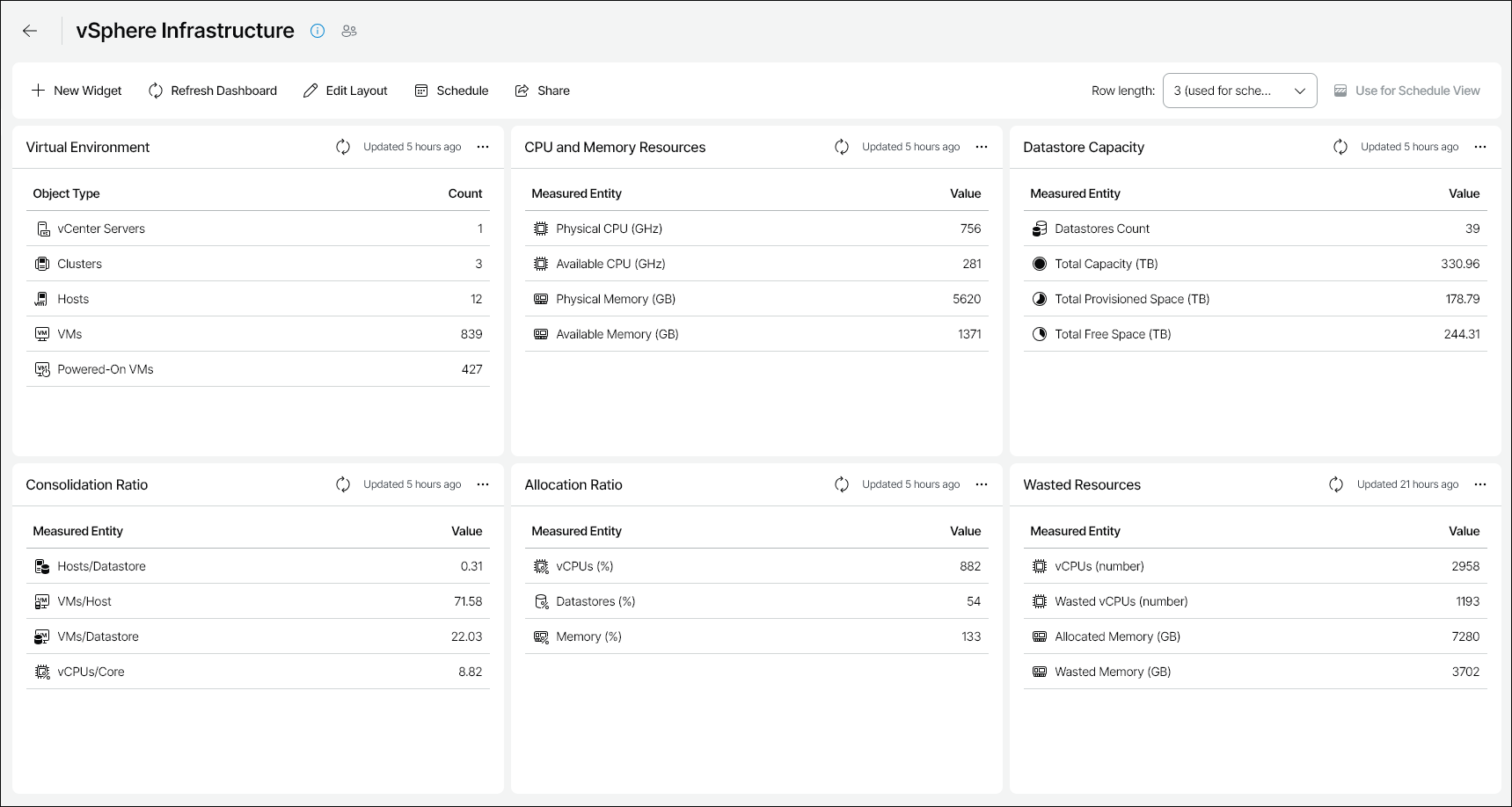Click the Hosts/Datastore row icon
1512x807 pixels.
(42, 566)
